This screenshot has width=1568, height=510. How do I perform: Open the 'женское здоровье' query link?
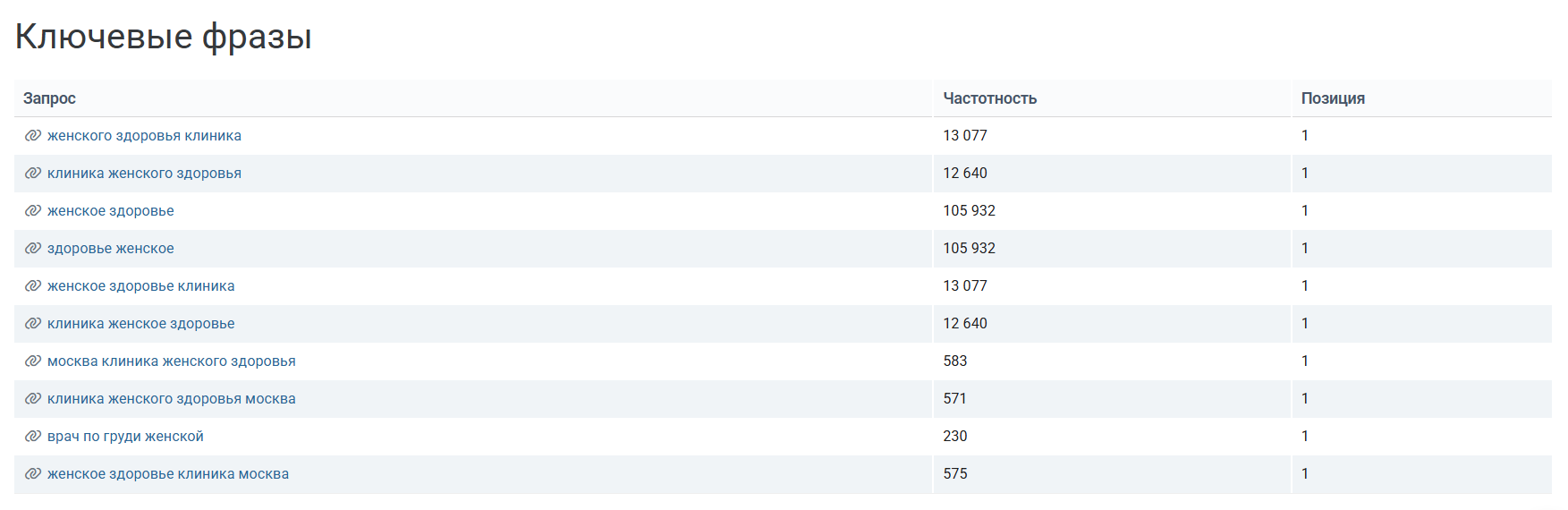111,211
